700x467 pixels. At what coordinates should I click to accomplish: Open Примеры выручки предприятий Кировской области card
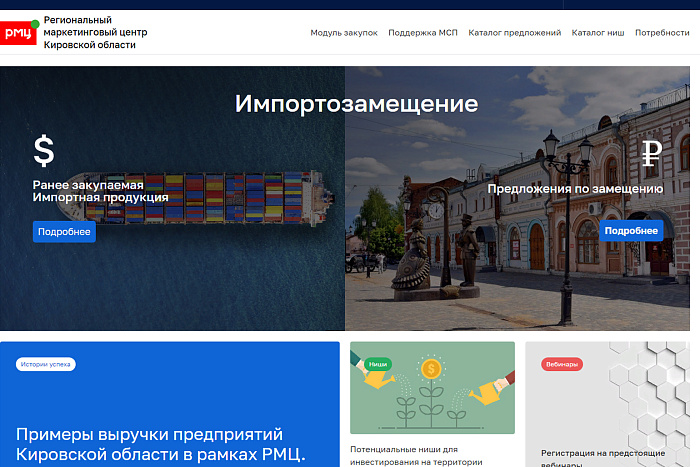pyautogui.click(x=170, y=404)
